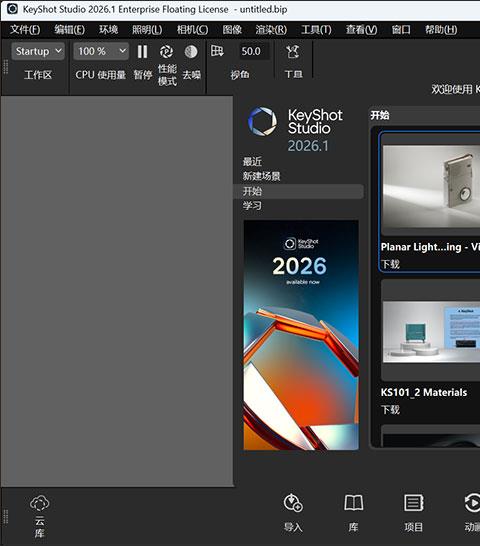
Task: Select 开始 in the welcome sidebar
Action: coord(299,191)
